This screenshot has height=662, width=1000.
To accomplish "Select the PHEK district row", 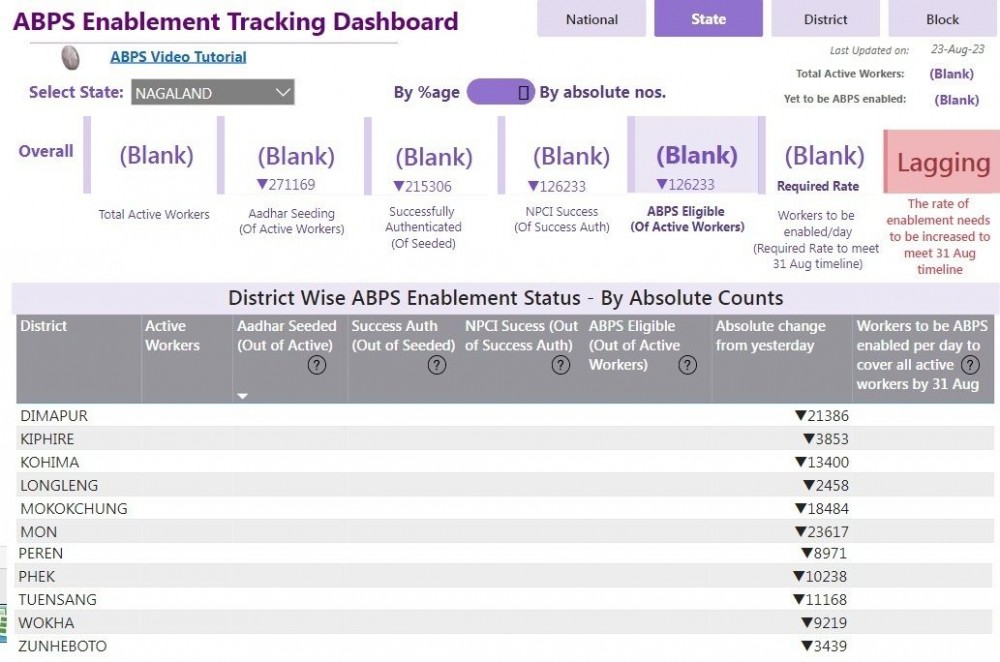I will (x=504, y=576).
